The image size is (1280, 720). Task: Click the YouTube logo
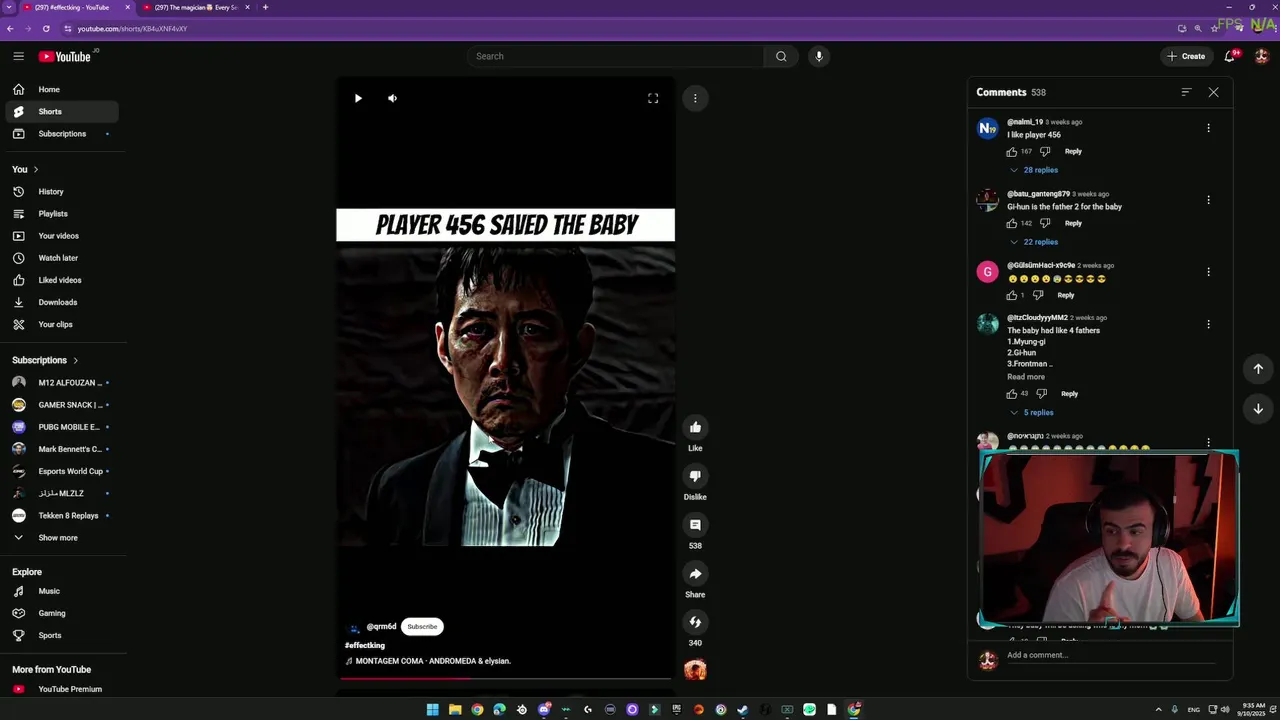(x=65, y=56)
